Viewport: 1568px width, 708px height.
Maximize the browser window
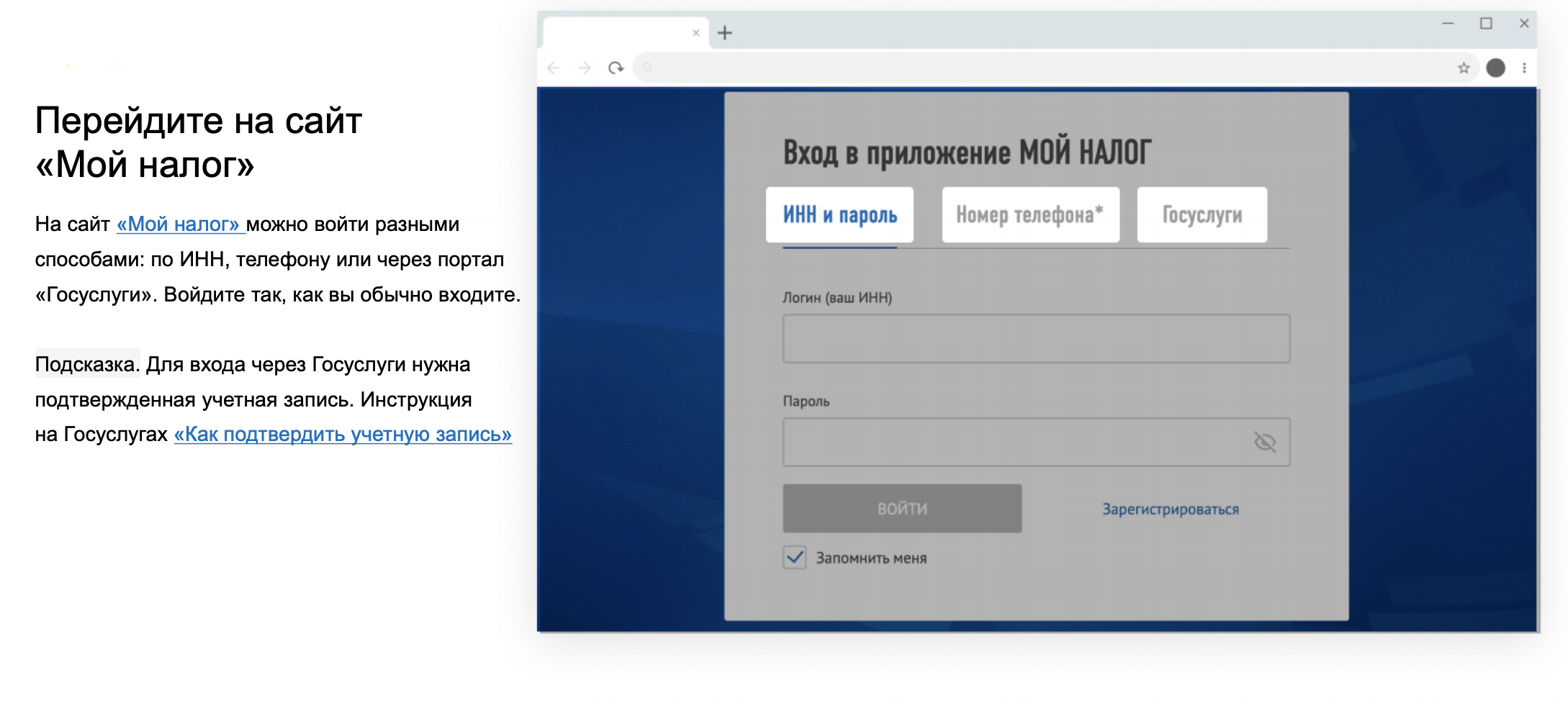coord(1486,24)
